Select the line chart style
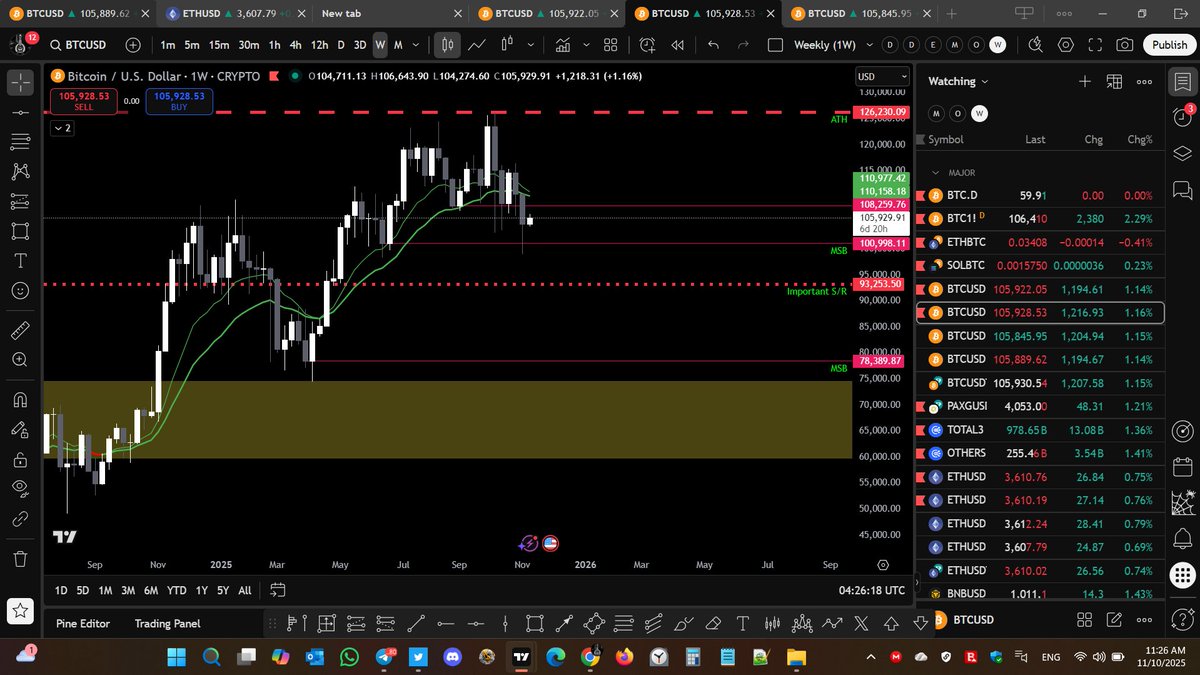The height and width of the screenshot is (675, 1200). [477, 45]
